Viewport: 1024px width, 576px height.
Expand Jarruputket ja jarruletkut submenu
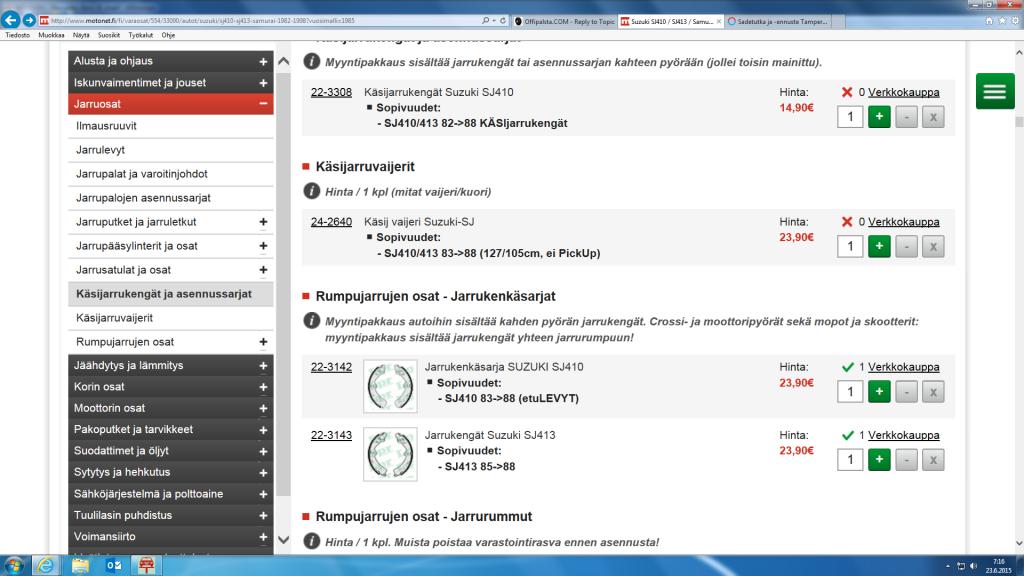coord(263,222)
